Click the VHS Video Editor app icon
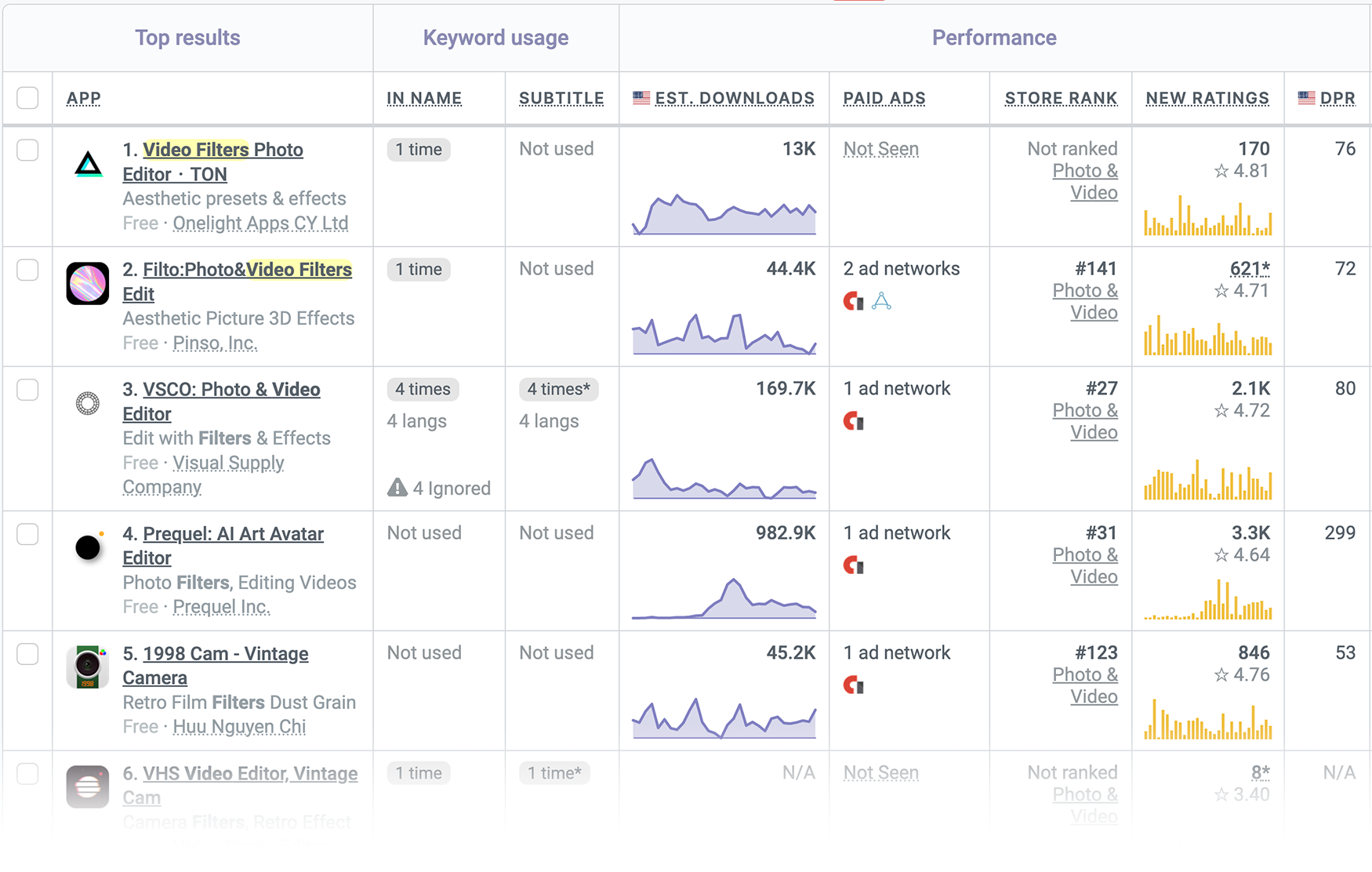 point(88,787)
